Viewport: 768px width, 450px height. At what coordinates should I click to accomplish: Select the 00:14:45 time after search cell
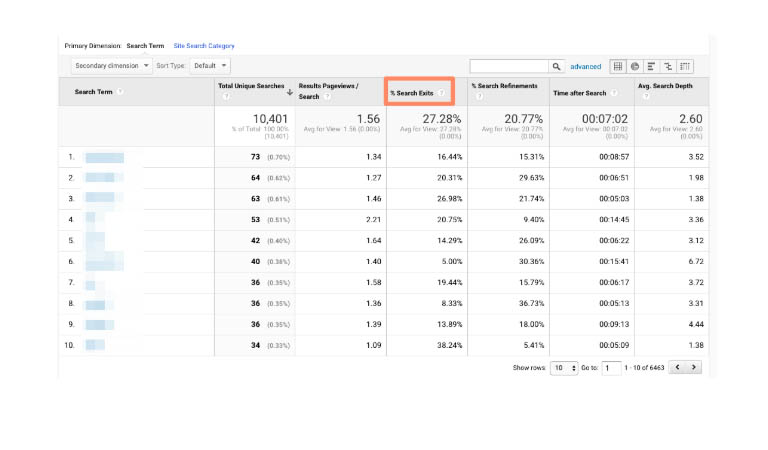point(614,219)
